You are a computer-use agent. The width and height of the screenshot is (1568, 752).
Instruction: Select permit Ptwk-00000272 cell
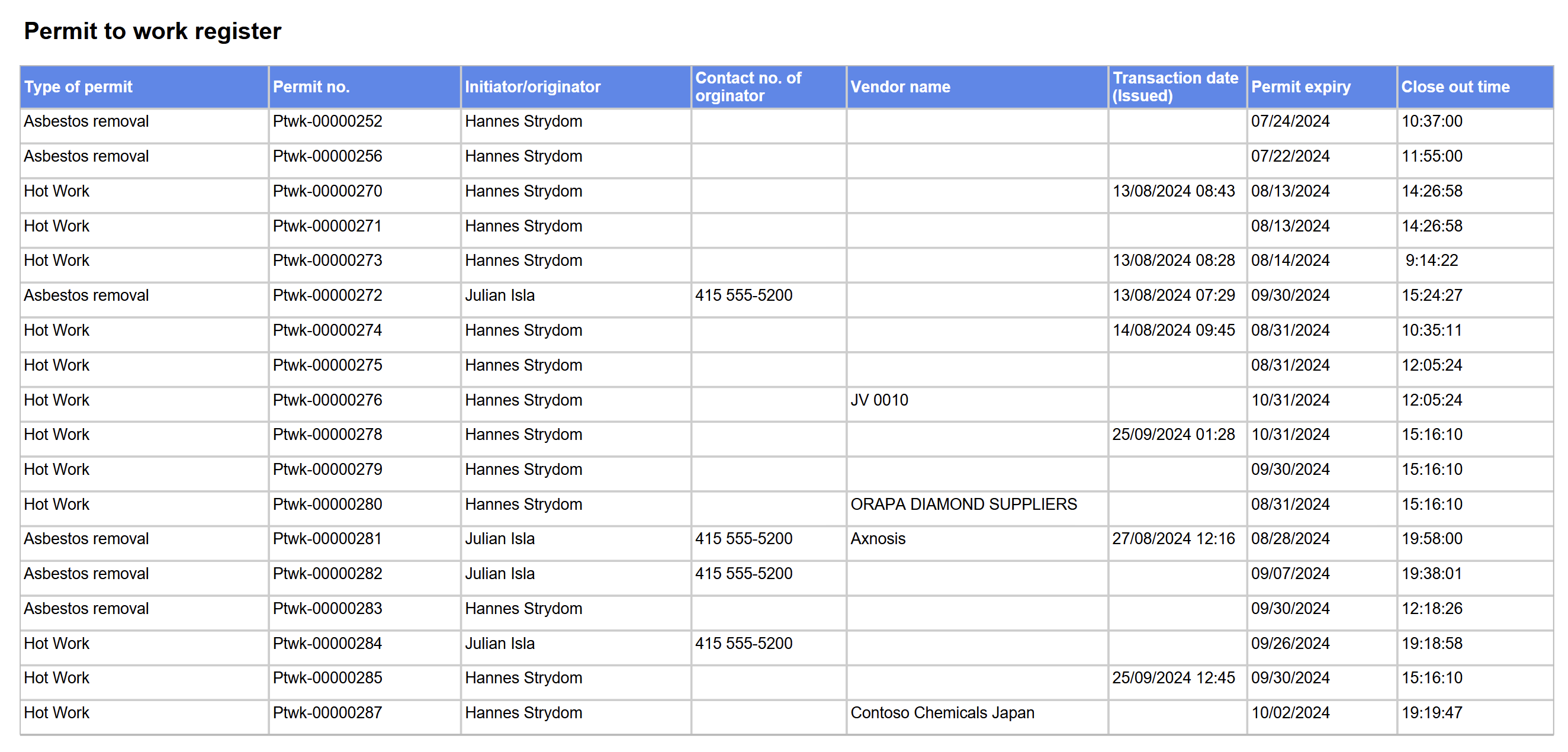(327, 295)
